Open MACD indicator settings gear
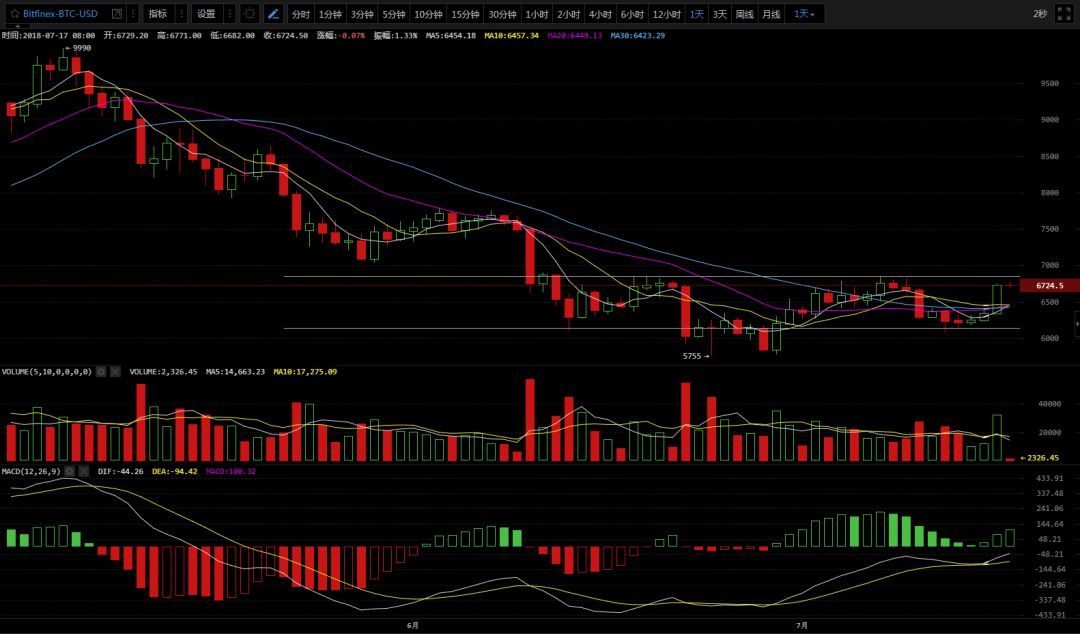The image size is (1080, 634). point(69,471)
